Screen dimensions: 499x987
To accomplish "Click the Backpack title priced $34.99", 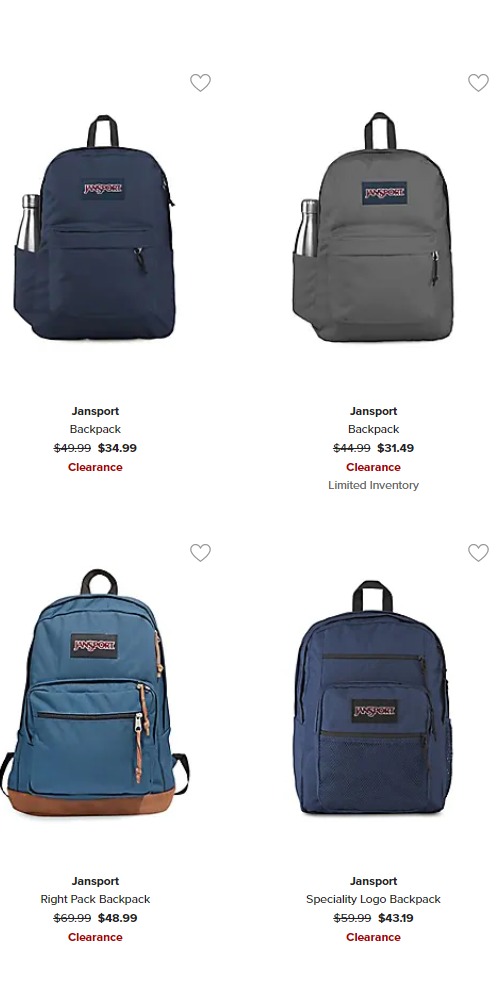I will [95, 429].
